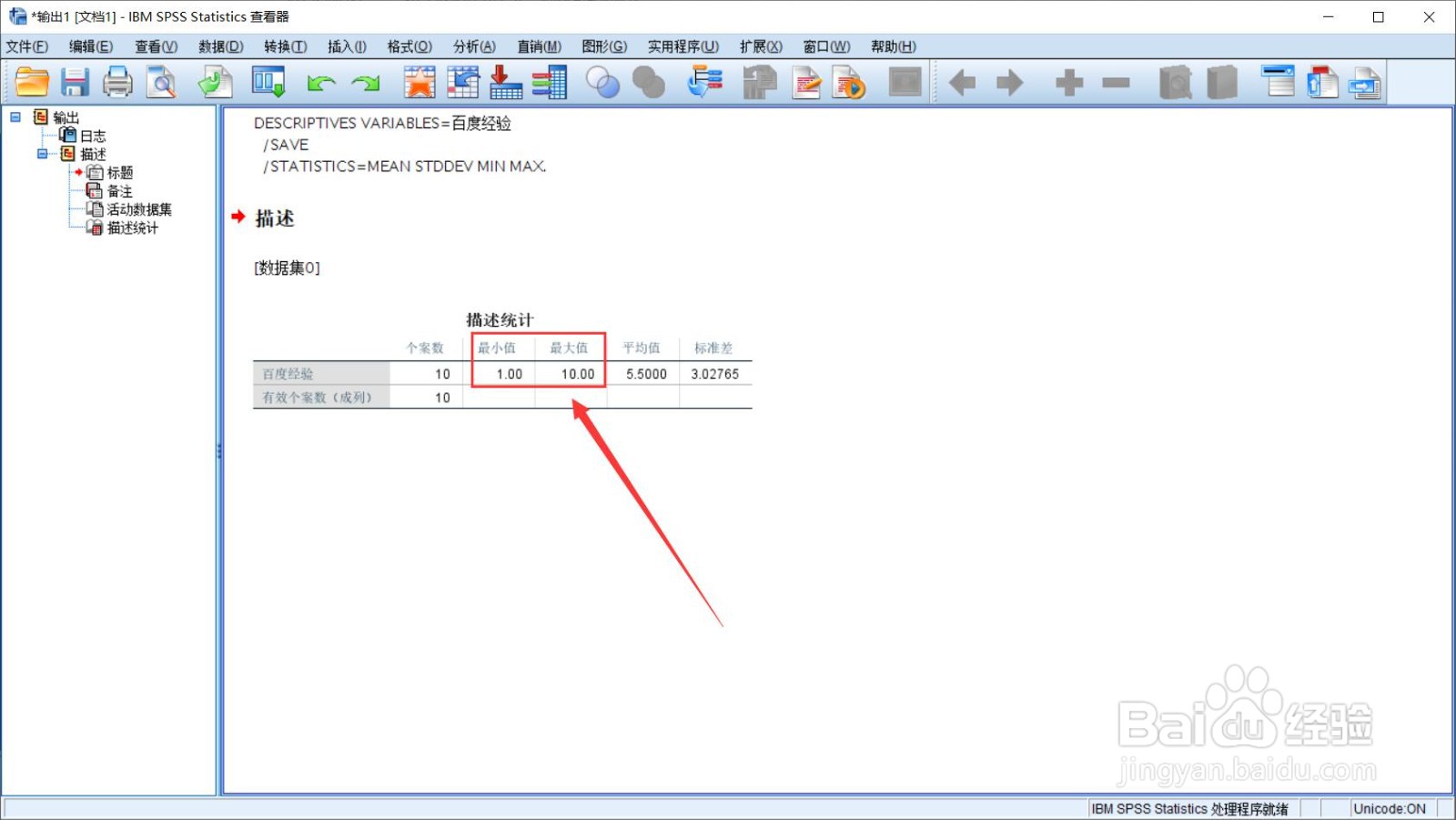
Task: Demote with the right gray arrow
Action: pos(1010,83)
